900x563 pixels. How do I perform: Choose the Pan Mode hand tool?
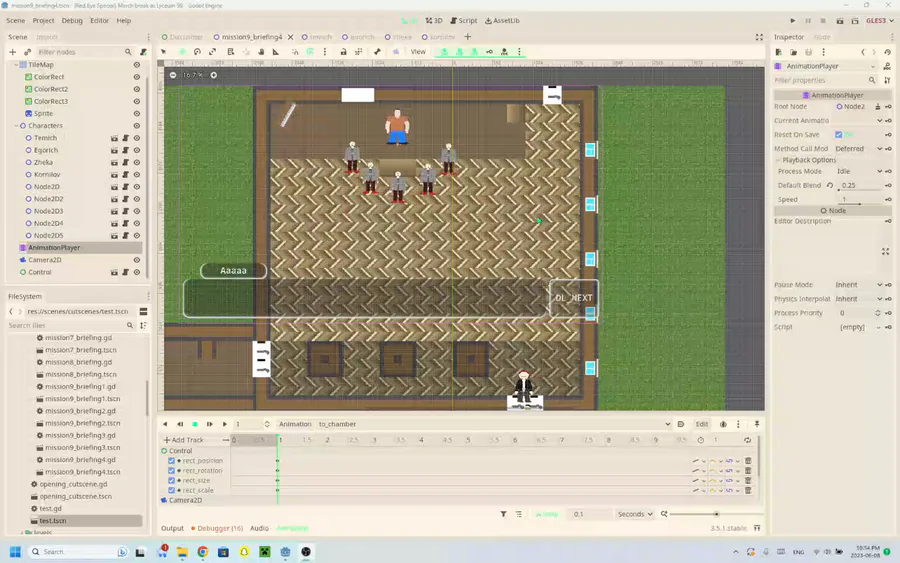pos(261,52)
